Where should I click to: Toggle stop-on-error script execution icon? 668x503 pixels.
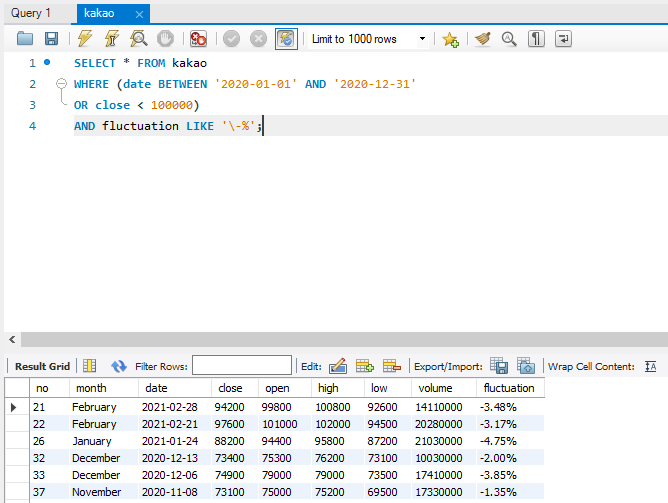point(198,39)
